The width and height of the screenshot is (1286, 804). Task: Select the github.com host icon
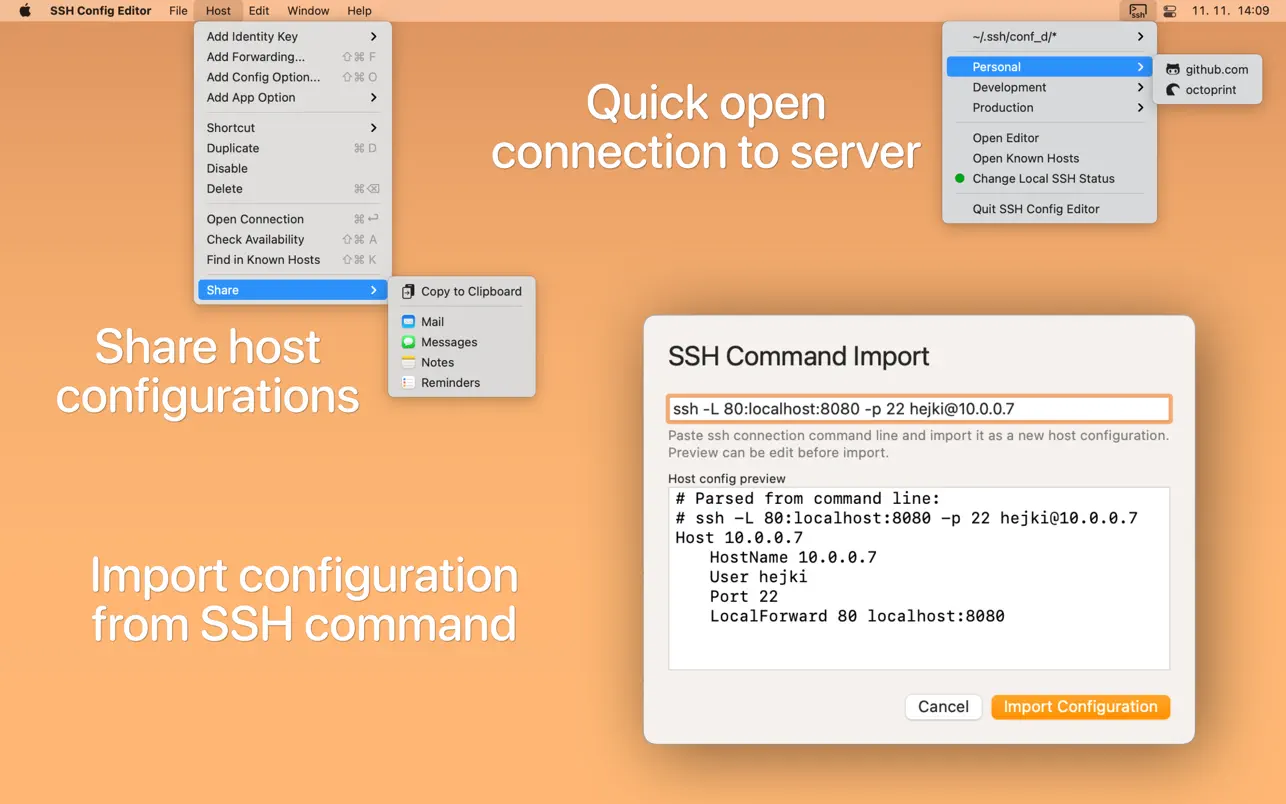click(x=1173, y=70)
